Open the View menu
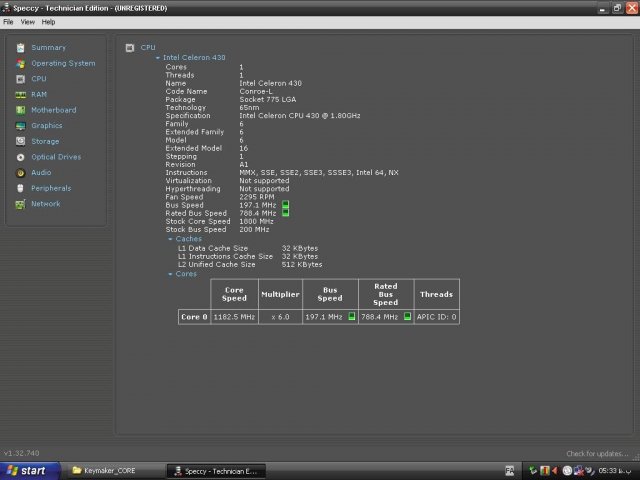Screen dimensions: 640x480 click(x=27, y=21)
